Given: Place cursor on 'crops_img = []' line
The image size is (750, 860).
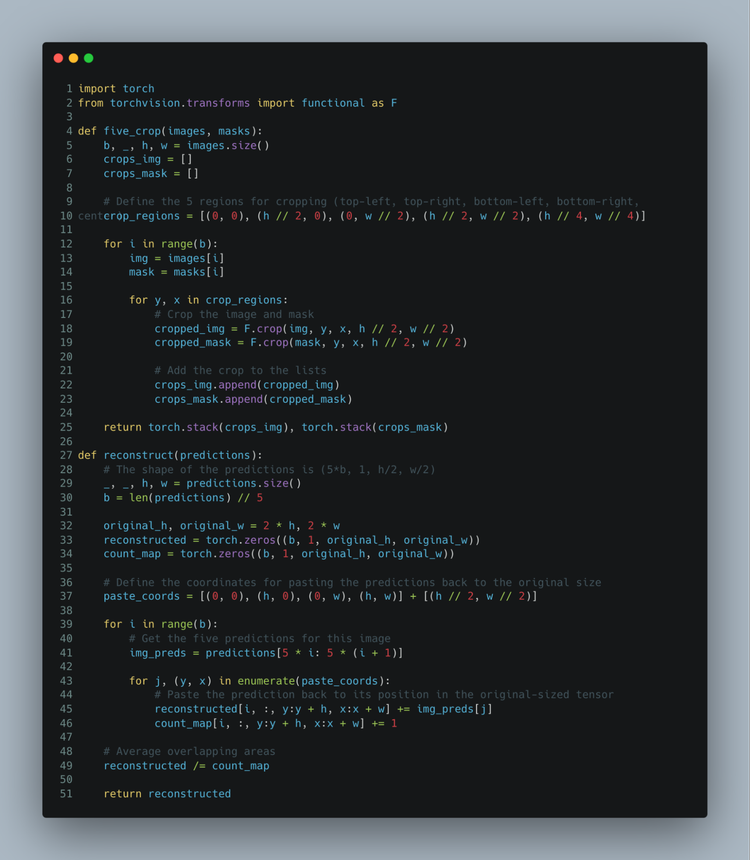Looking at the screenshot, I should (x=148, y=159).
